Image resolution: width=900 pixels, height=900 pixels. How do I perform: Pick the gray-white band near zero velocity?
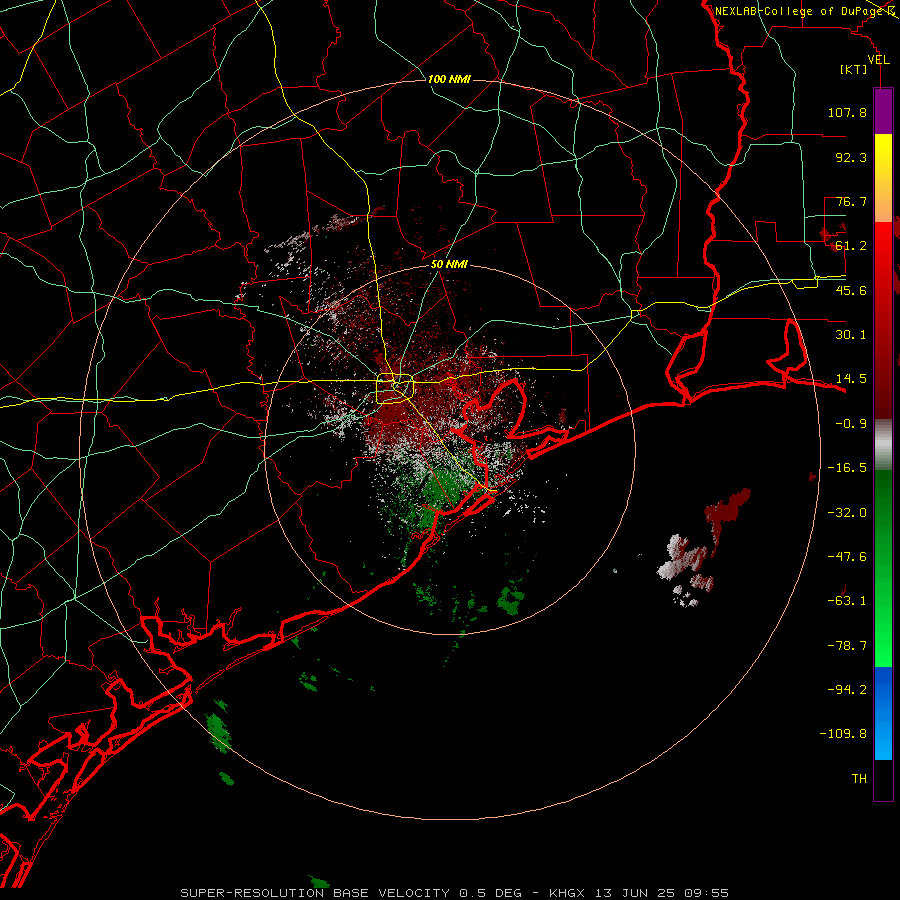coord(883,445)
